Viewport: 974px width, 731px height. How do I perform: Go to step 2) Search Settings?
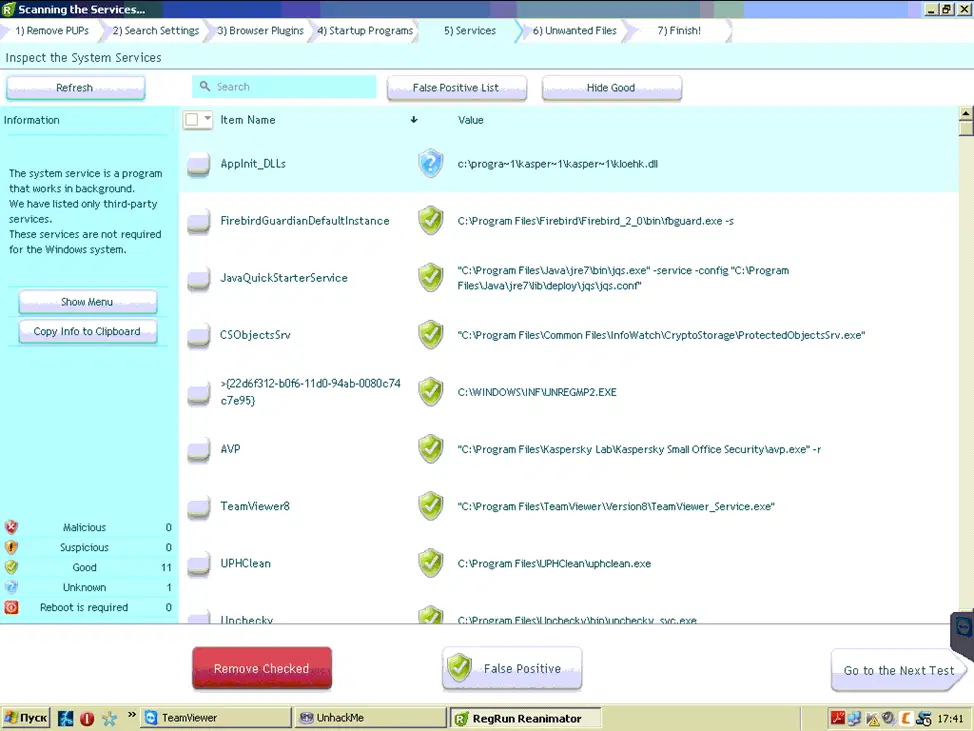[156, 30]
